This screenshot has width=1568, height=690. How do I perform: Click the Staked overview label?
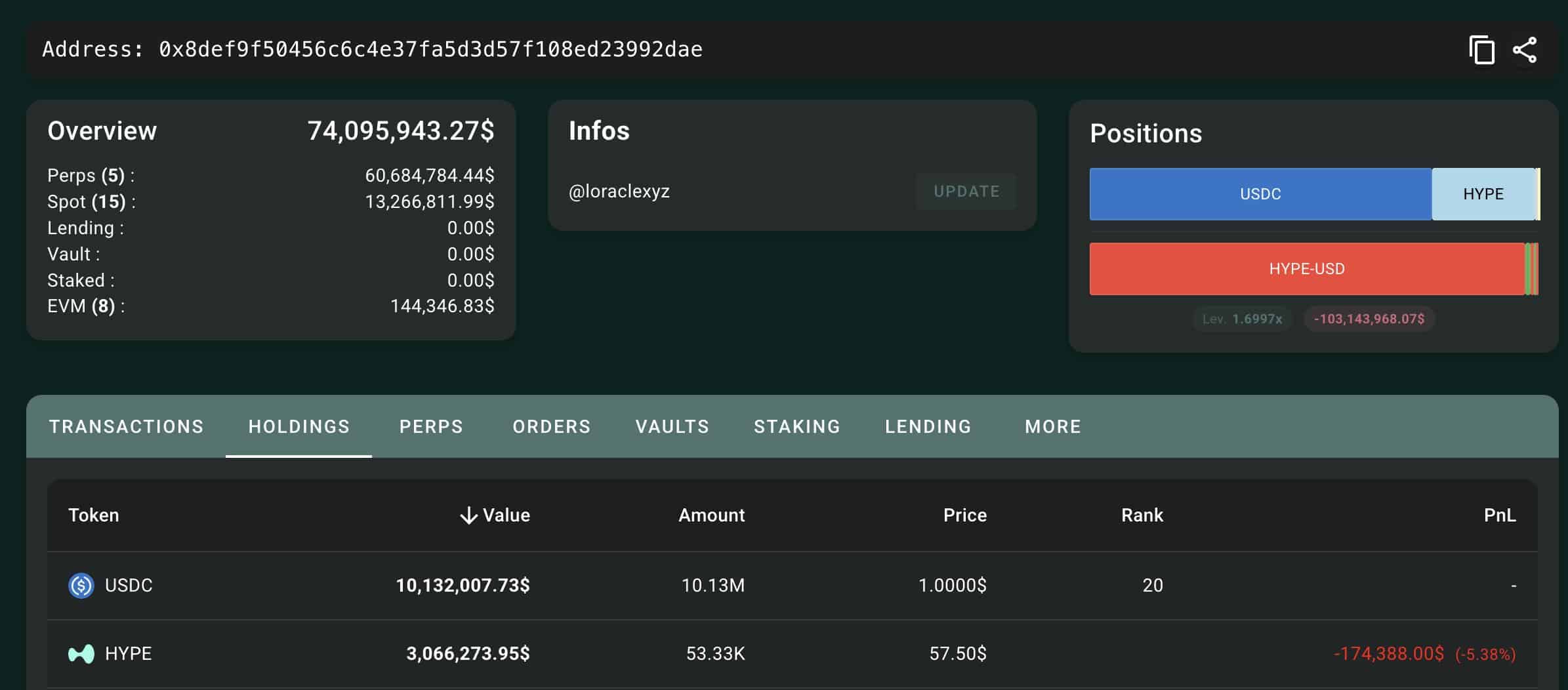pyautogui.click(x=81, y=281)
